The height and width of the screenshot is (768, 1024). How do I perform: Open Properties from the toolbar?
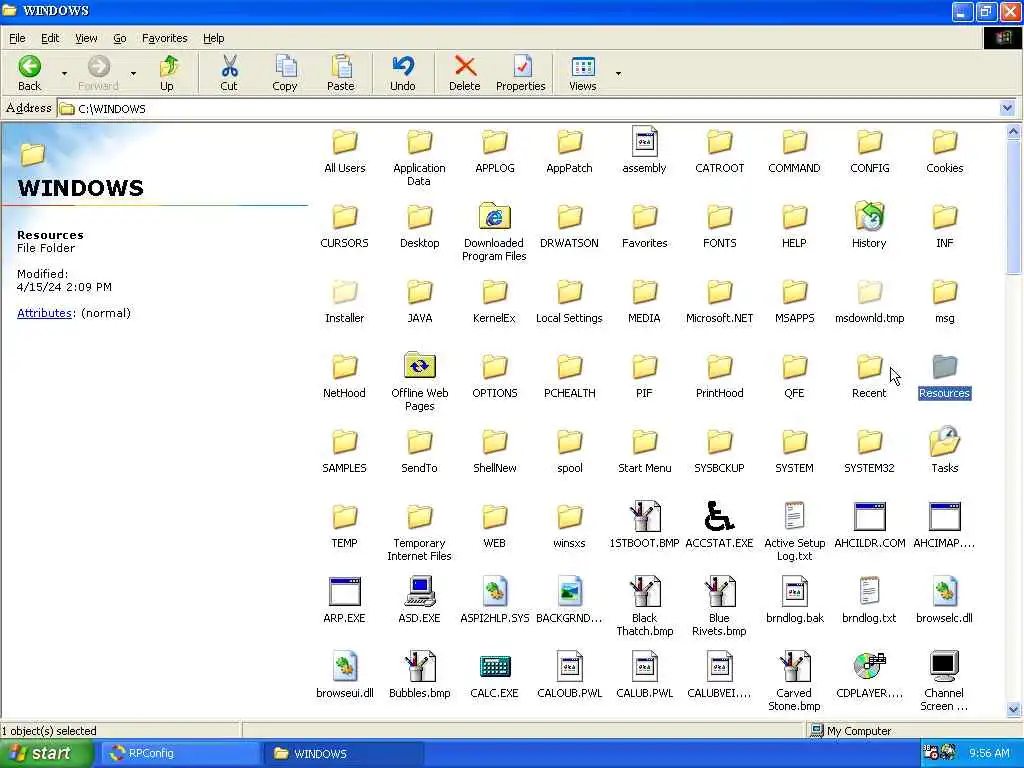tap(520, 72)
